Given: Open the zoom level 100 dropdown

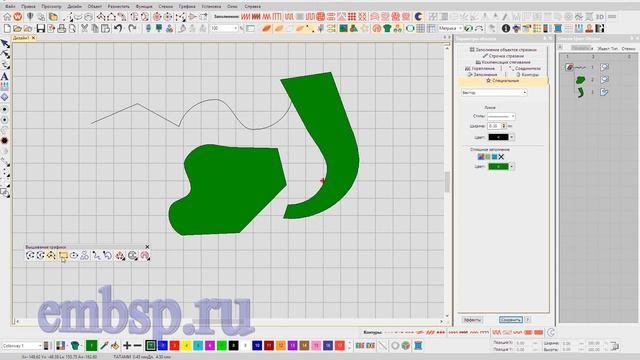Looking at the screenshot, I should pos(235,28).
